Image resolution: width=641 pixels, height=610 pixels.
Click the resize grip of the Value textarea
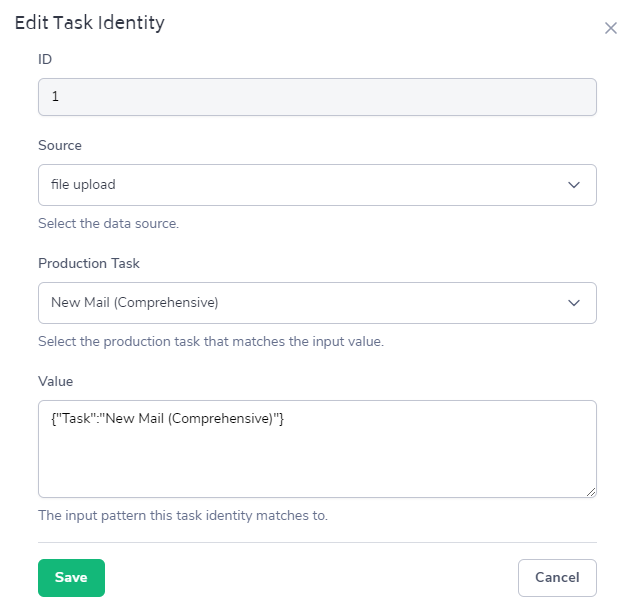(591, 492)
